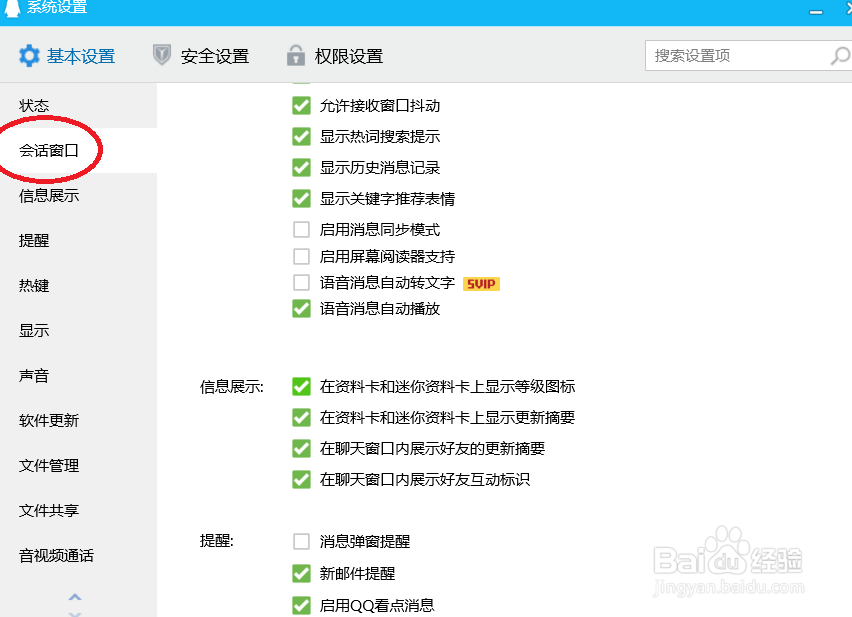Screen dimensions: 852x617
Task: Disable 语音消息自动播放
Action: 301,310
